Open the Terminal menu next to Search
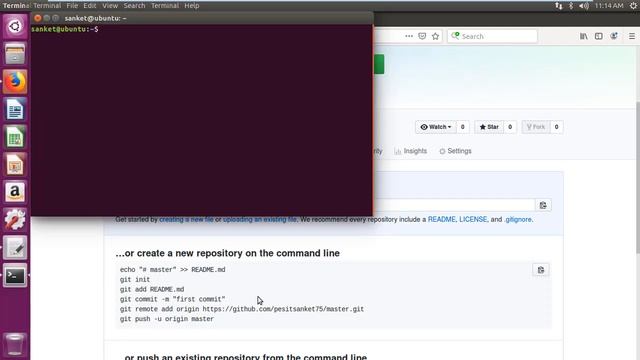Image resolution: width=640 pixels, height=360 pixels. pos(165,6)
